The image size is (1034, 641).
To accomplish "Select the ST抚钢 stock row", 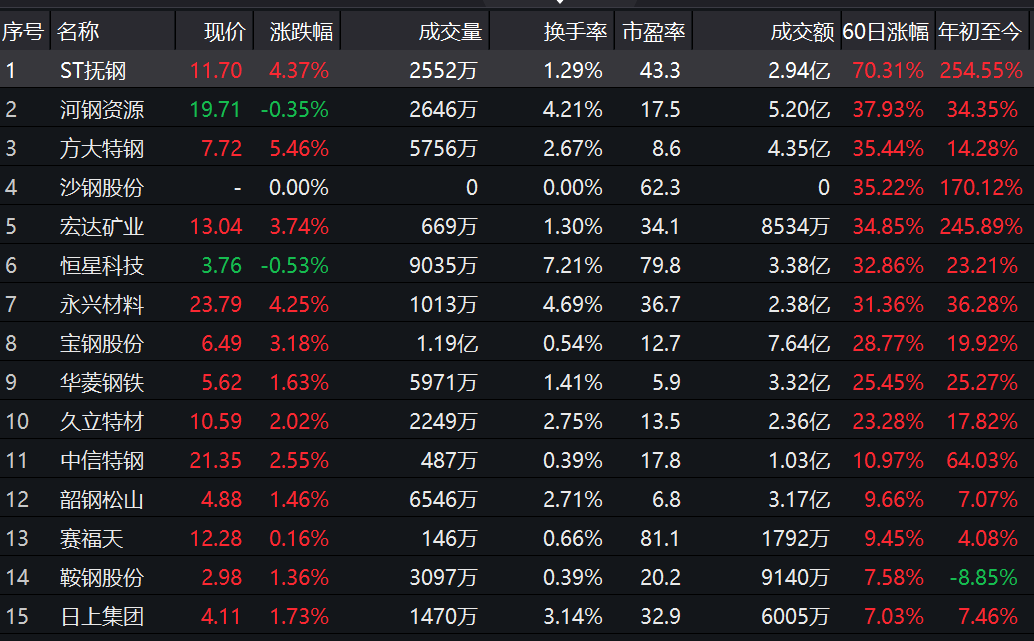I will pos(93,71).
